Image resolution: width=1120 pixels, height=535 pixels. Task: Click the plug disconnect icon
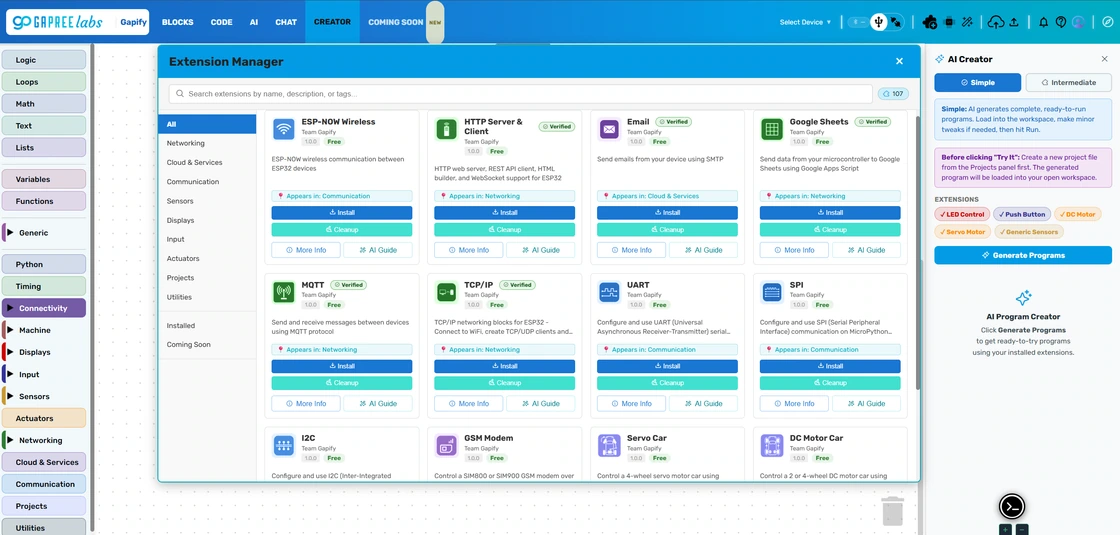(896, 22)
